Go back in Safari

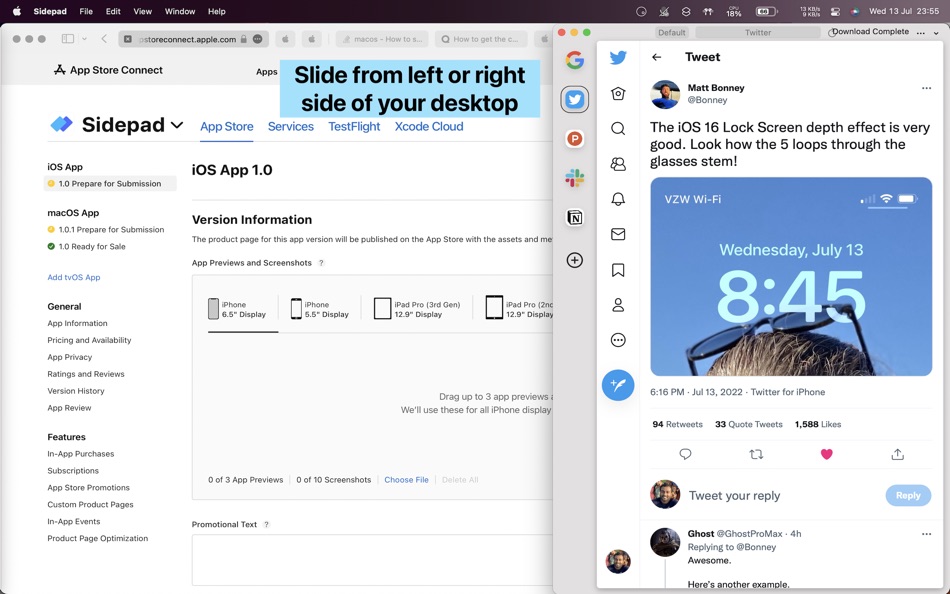pos(104,39)
